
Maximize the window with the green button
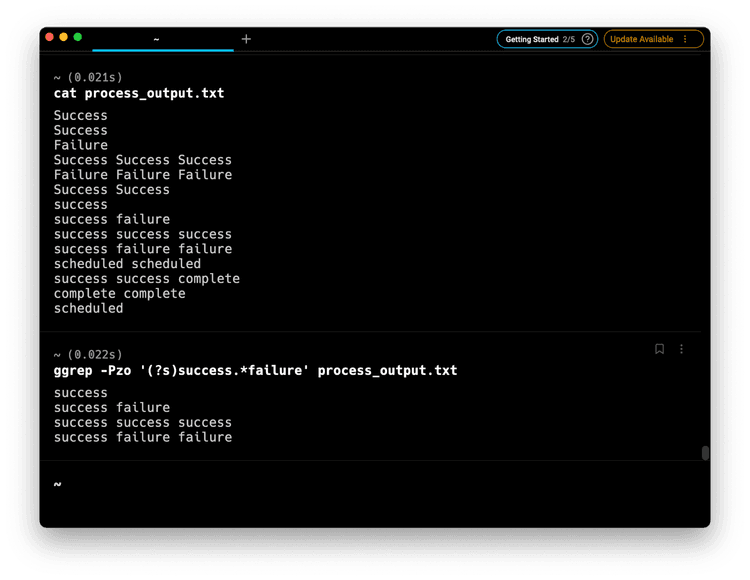point(78,37)
